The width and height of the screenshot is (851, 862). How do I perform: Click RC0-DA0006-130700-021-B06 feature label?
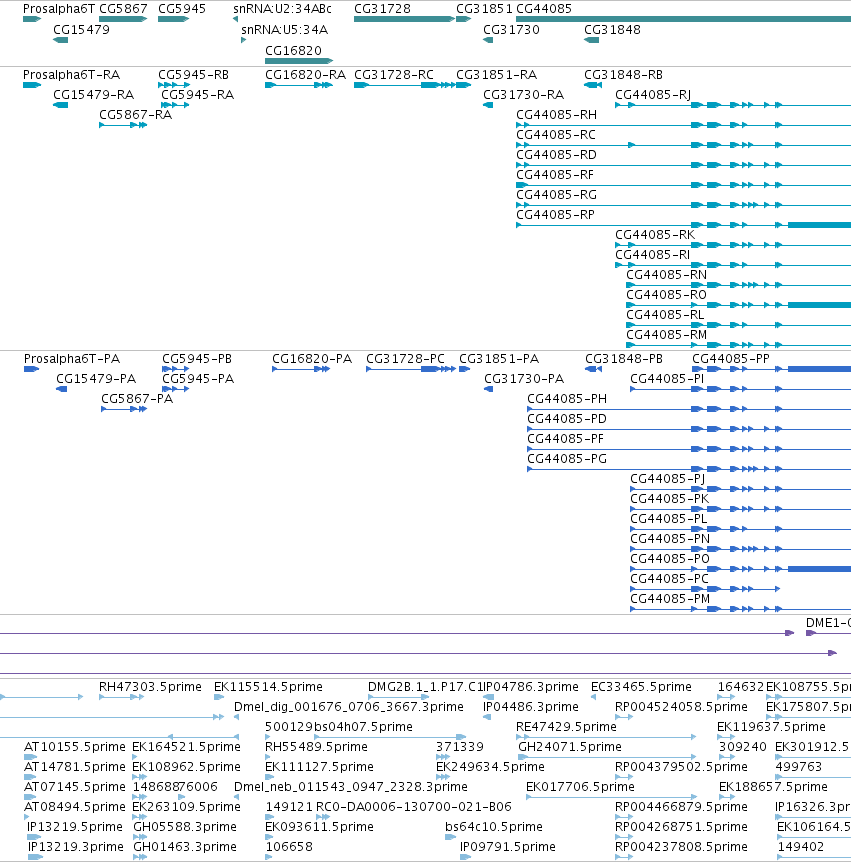click(x=414, y=806)
